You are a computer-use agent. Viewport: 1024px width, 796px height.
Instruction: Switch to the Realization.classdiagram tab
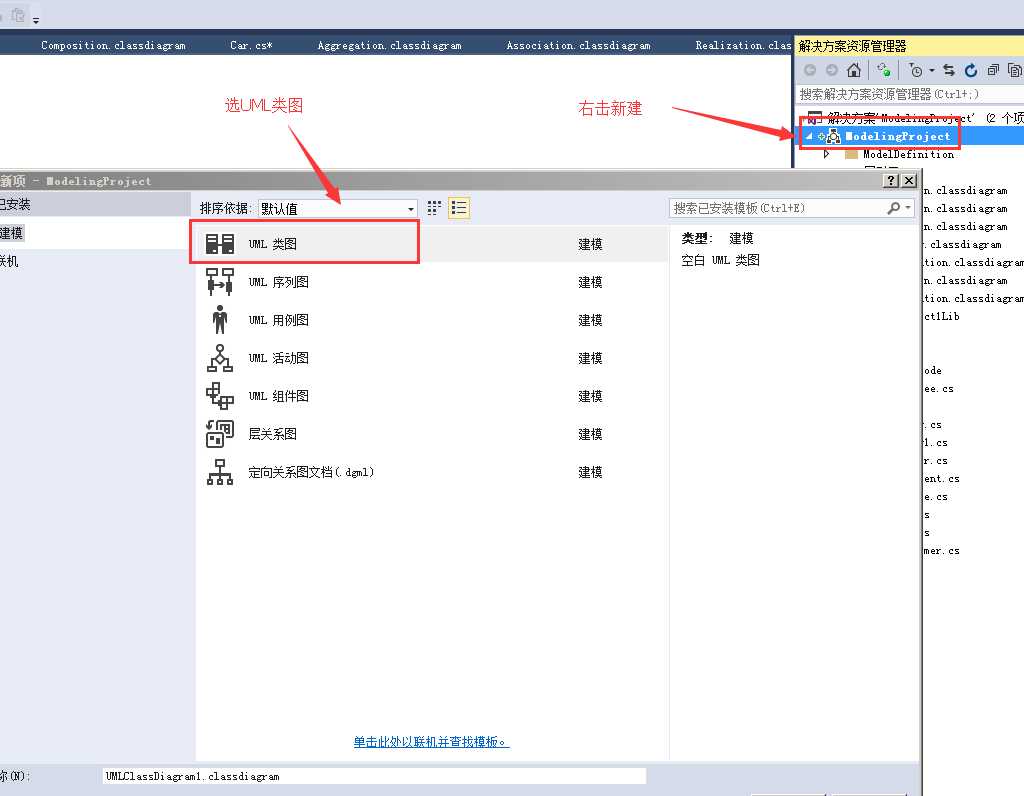[x=743, y=45]
